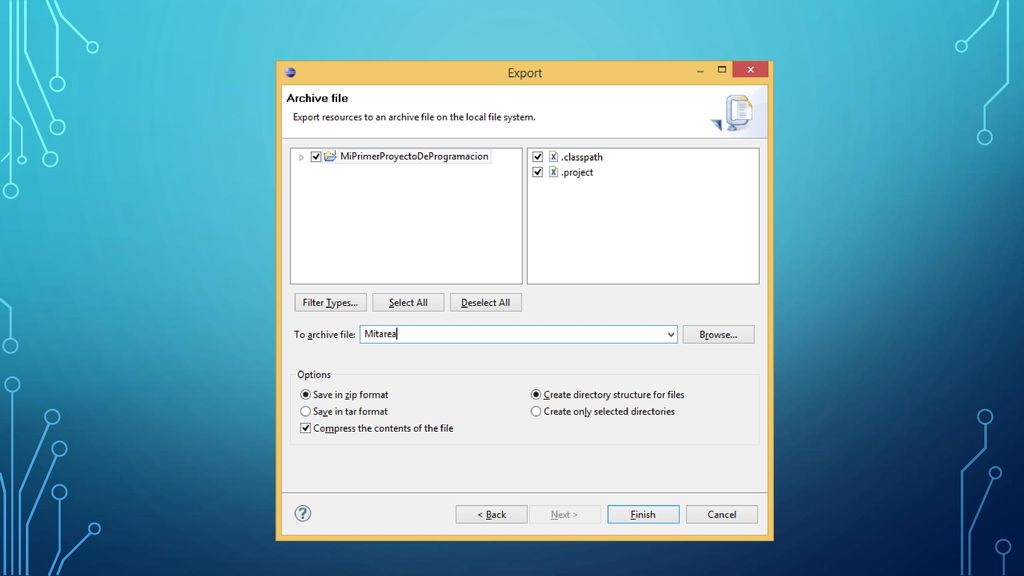Minimize the Export window

tap(700, 70)
